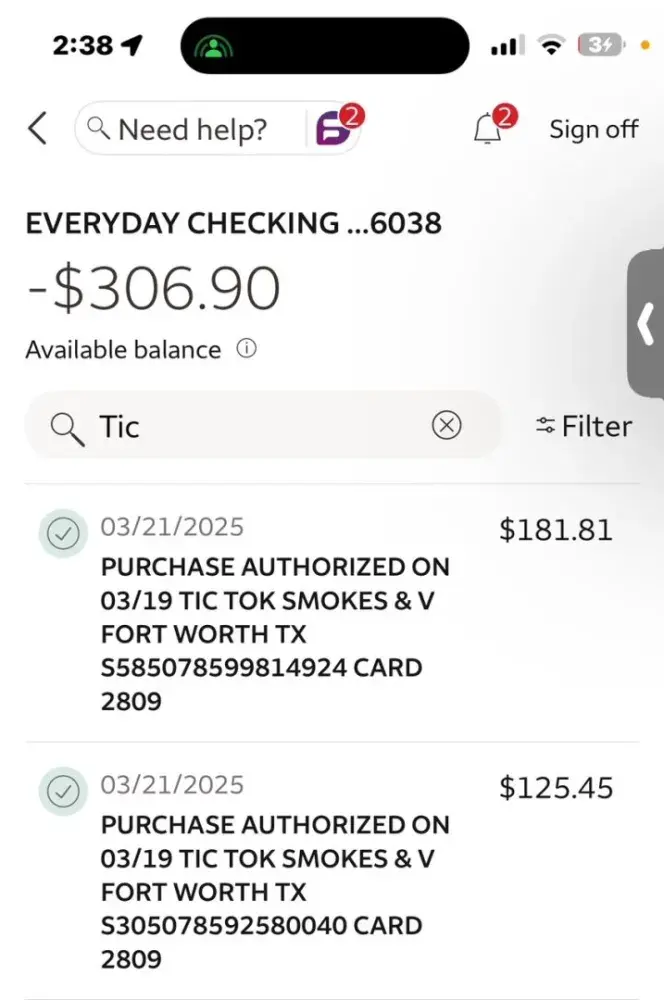The height and width of the screenshot is (1000, 664).
Task: Tap the Everyday Checking ...6038 heading
Action: pyautogui.click(x=233, y=222)
